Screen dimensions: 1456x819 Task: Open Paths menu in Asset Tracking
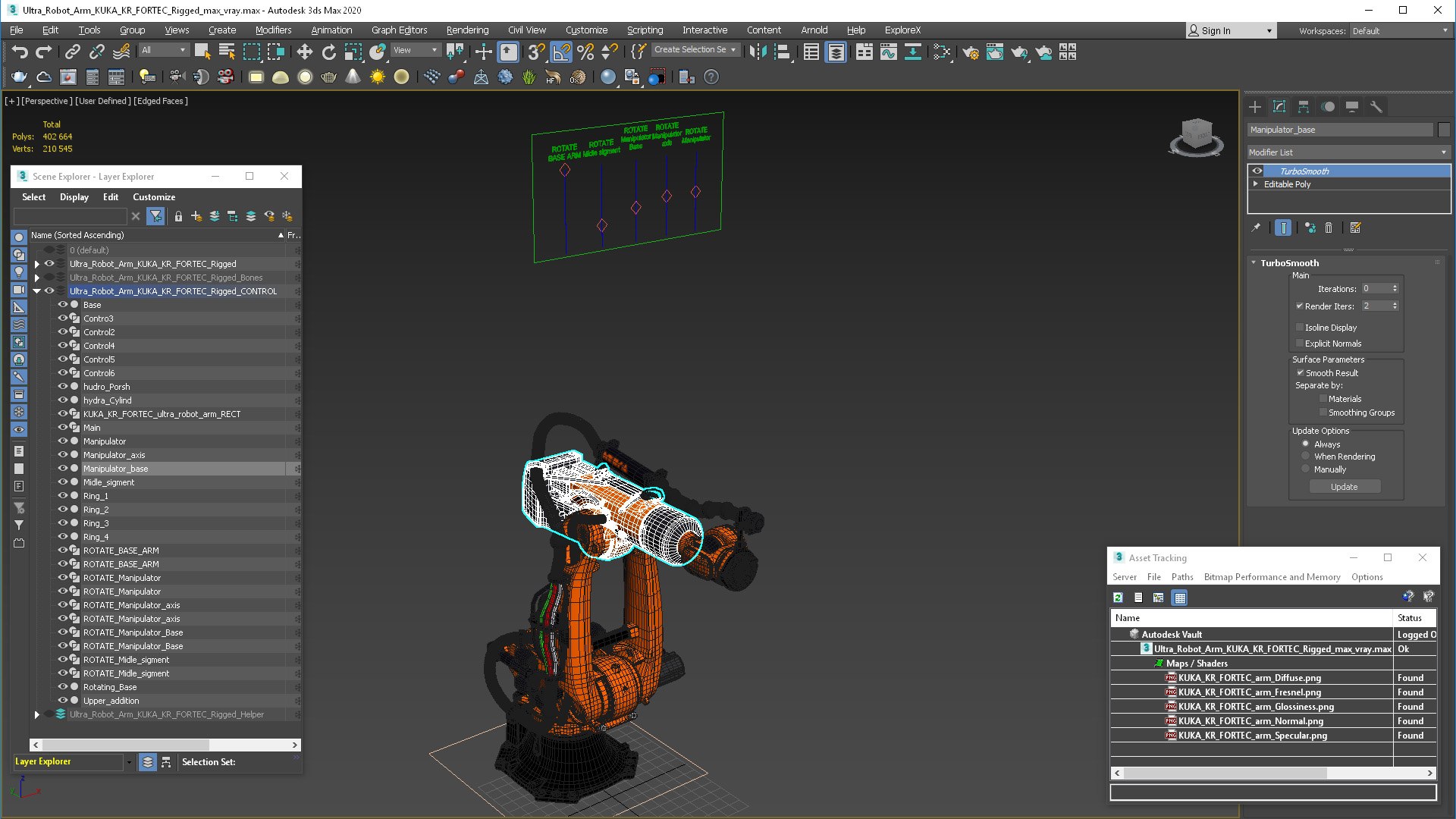[1182, 577]
